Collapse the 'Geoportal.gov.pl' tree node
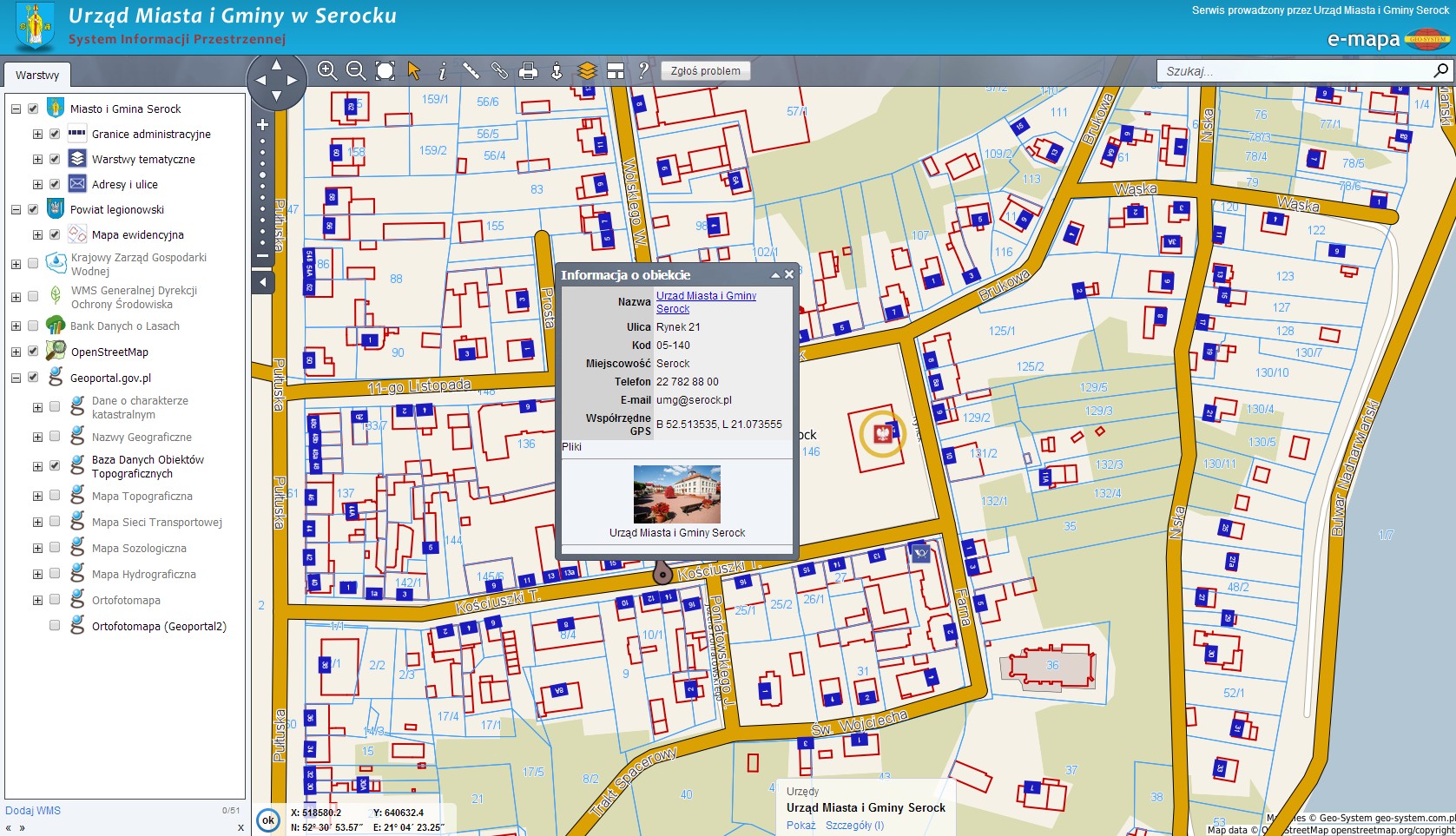This screenshot has height=836, width=1456. coord(16,378)
